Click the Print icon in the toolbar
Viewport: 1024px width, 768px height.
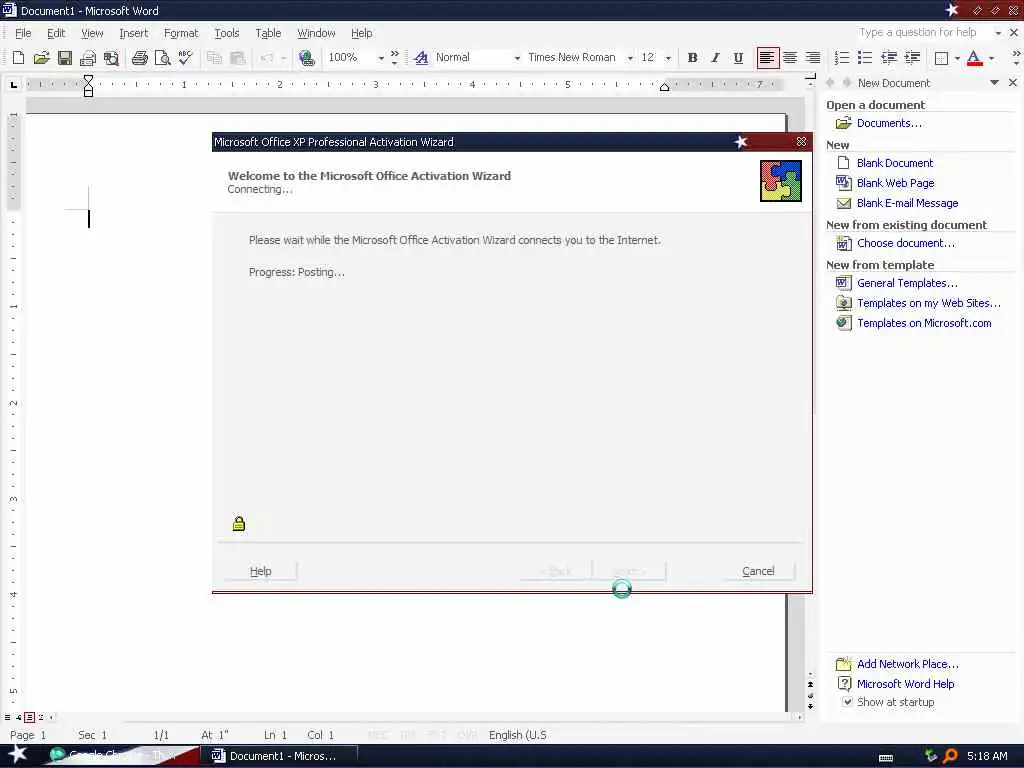(139, 57)
